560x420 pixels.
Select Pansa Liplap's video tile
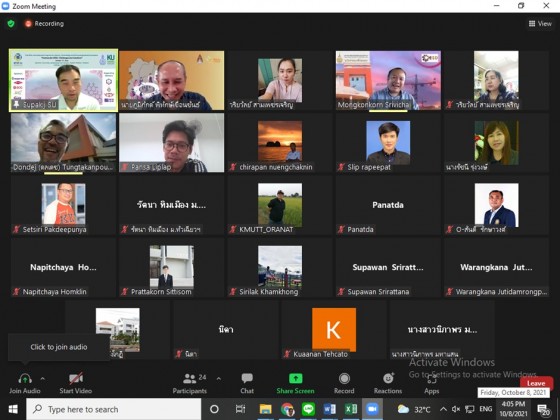[171, 143]
